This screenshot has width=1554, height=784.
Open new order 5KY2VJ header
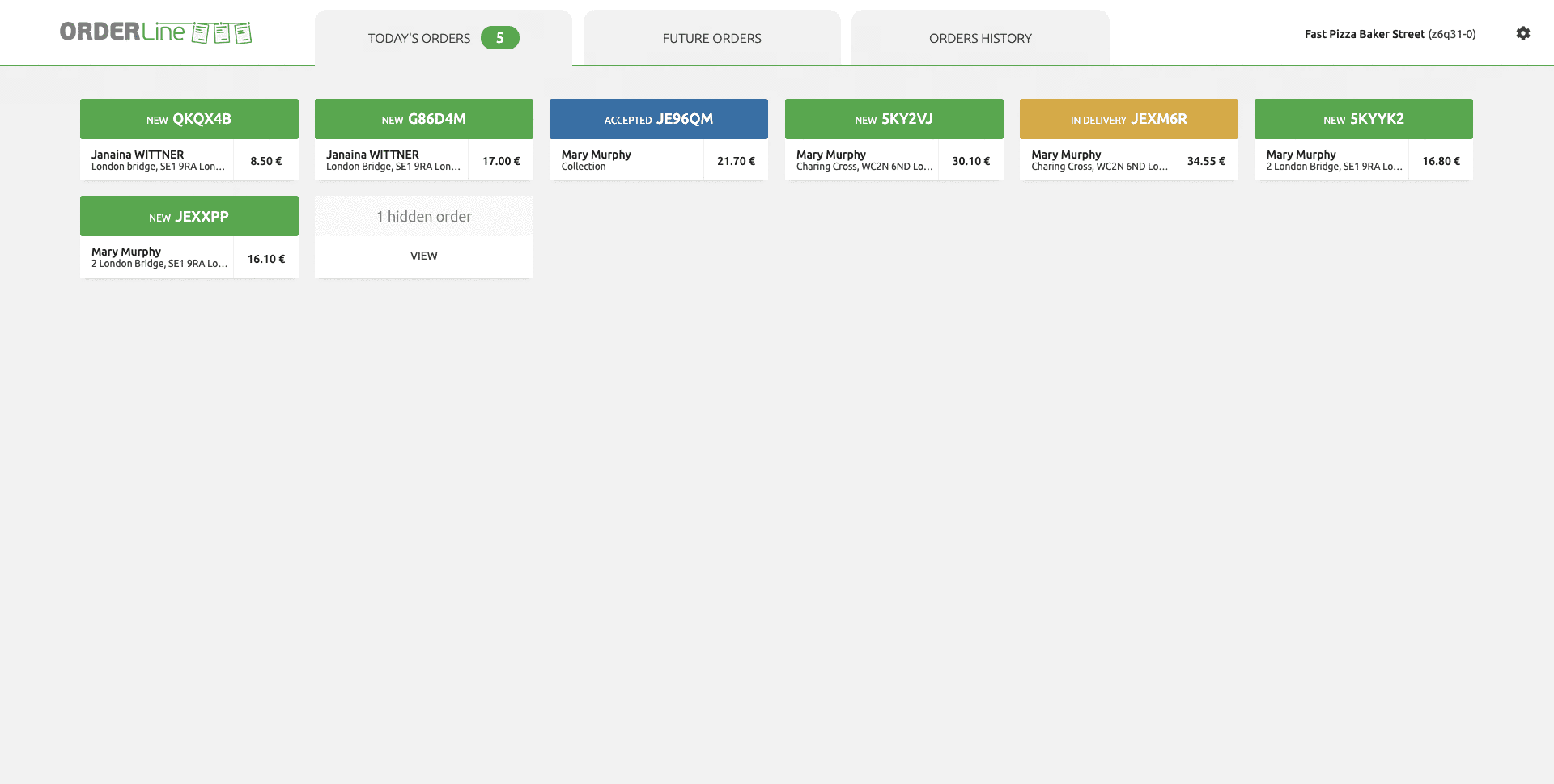pos(894,119)
